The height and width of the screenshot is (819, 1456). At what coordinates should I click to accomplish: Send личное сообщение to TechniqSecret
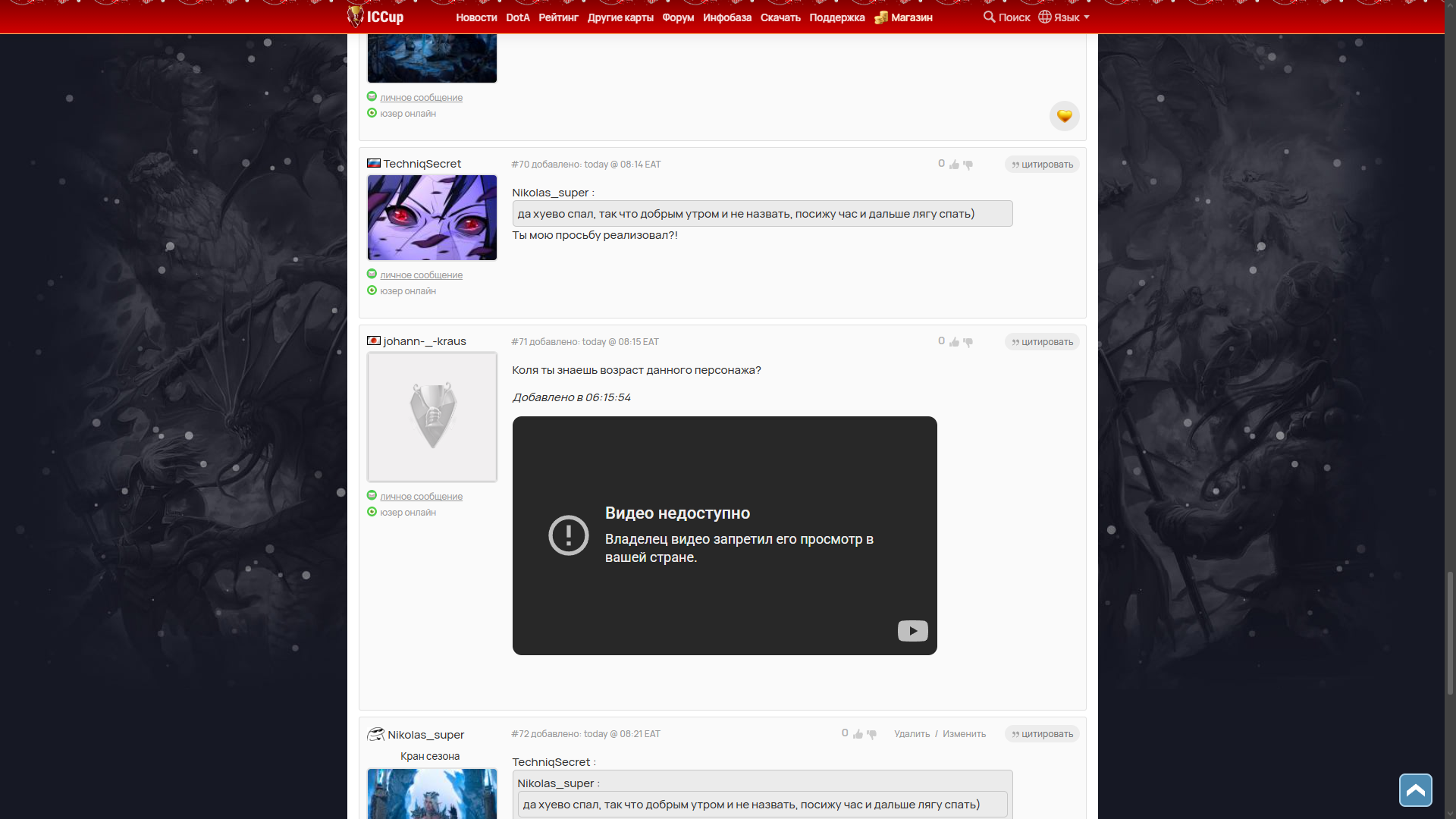click(x=421, y=275)
